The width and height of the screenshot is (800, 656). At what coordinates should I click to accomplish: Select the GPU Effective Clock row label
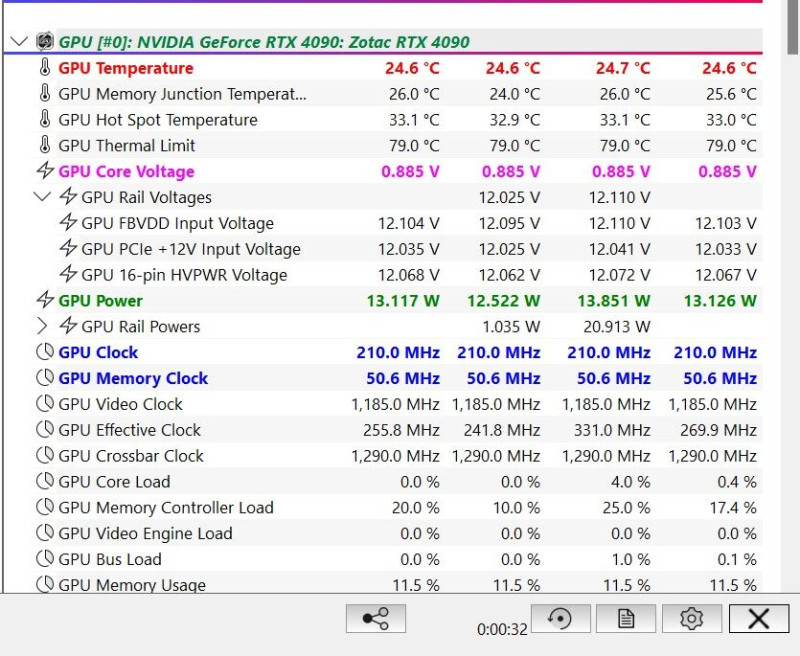tap(130, 431)
